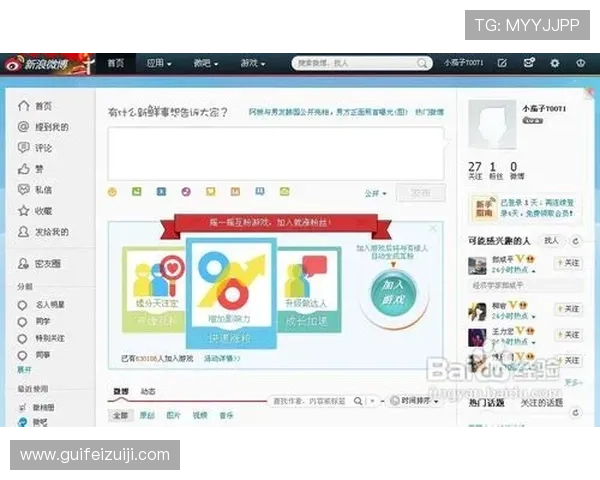Viewport: 600px width, 480px height.
Task: Expand the 应用 dropdown menu
Action: (159, 63)
